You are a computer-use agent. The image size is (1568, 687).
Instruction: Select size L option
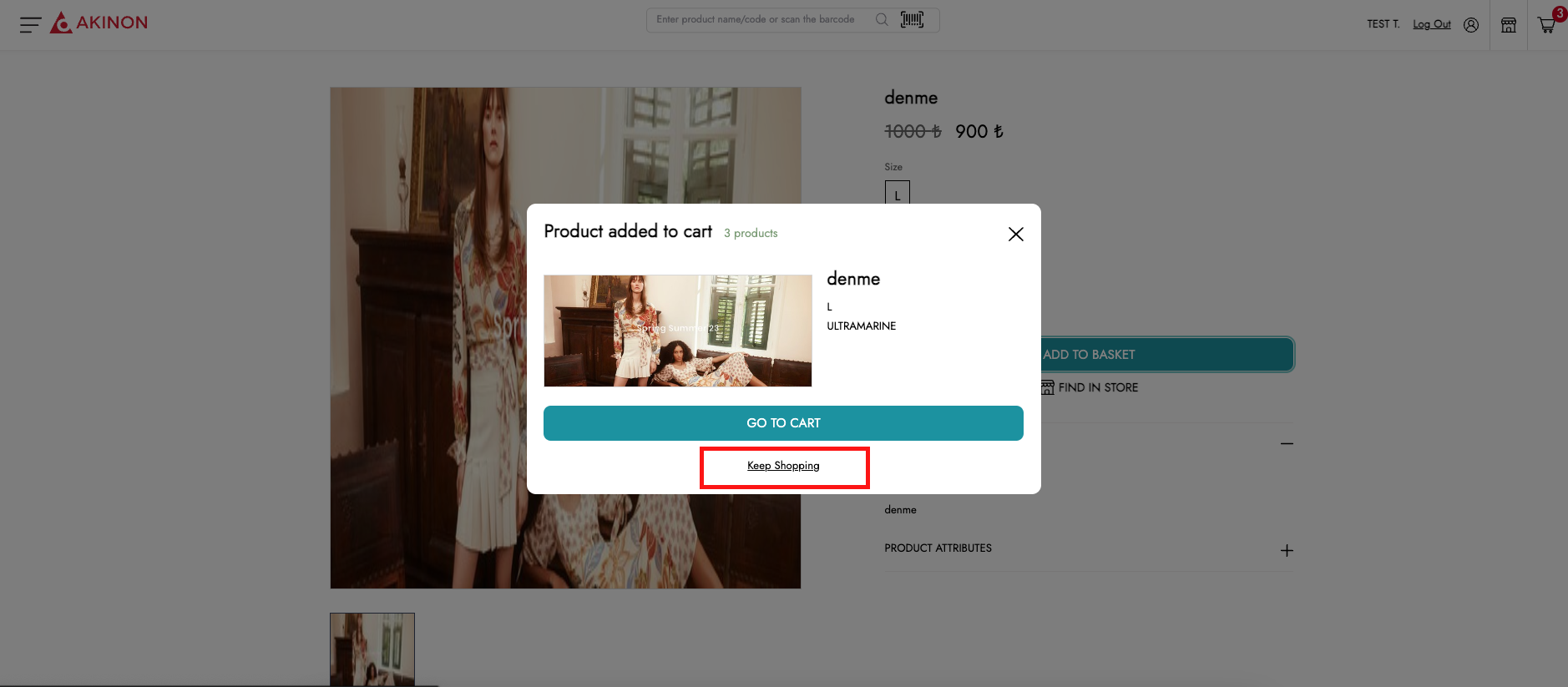click(898, 194)
